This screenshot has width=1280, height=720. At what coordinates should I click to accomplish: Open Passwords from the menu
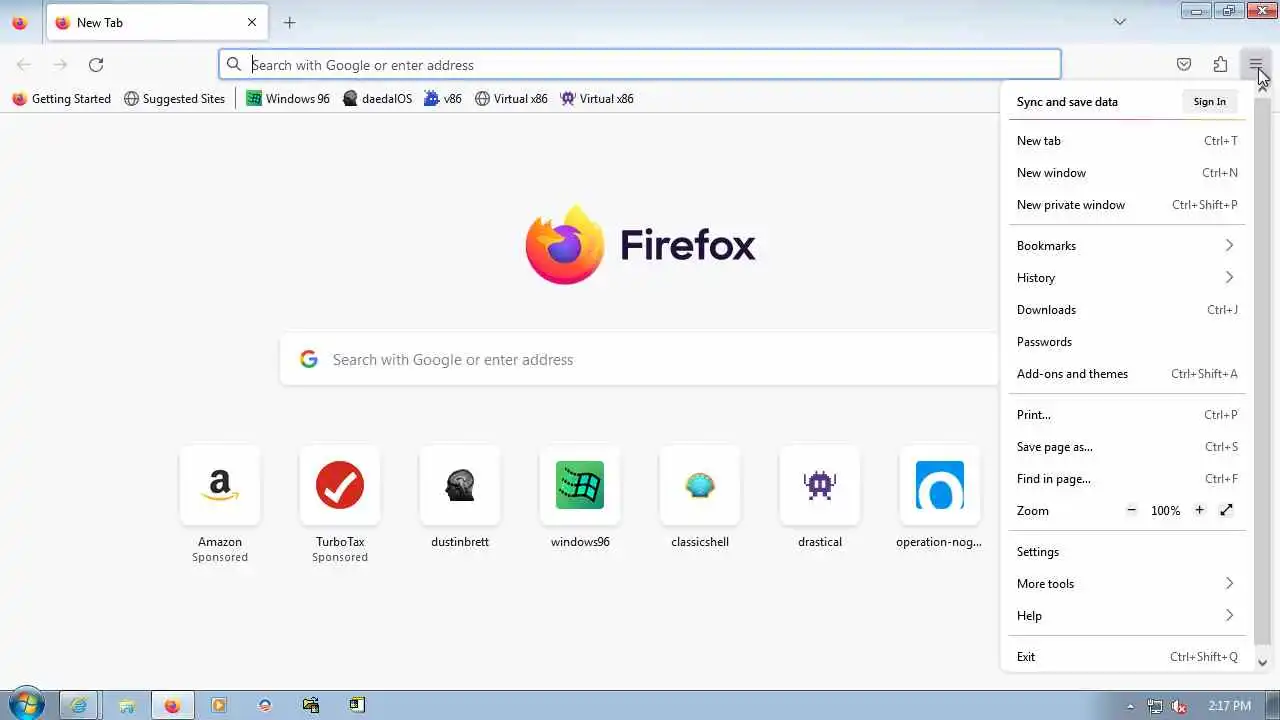click(x=1127, y=342)
